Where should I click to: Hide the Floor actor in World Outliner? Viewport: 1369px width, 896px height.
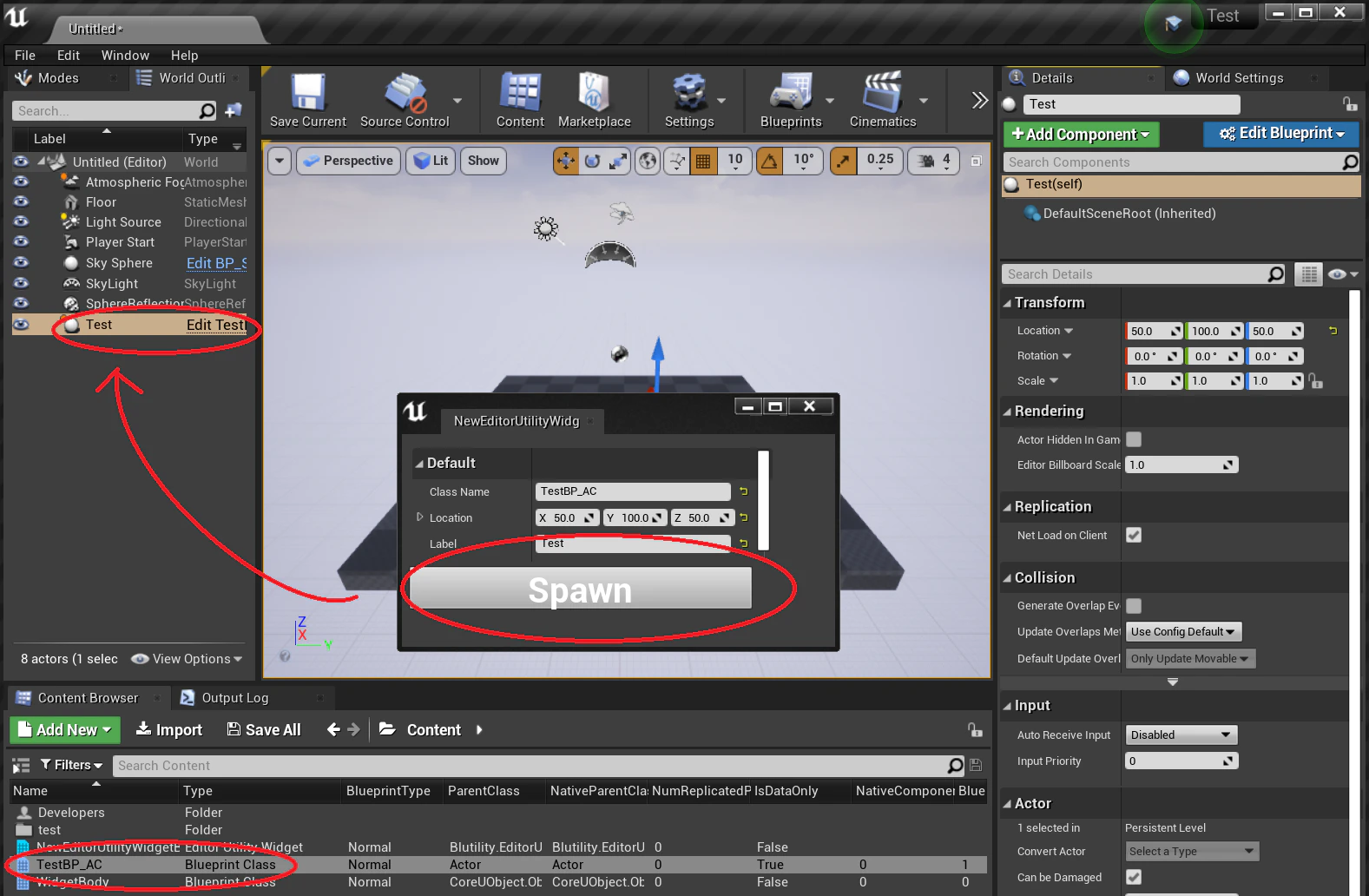21,201
